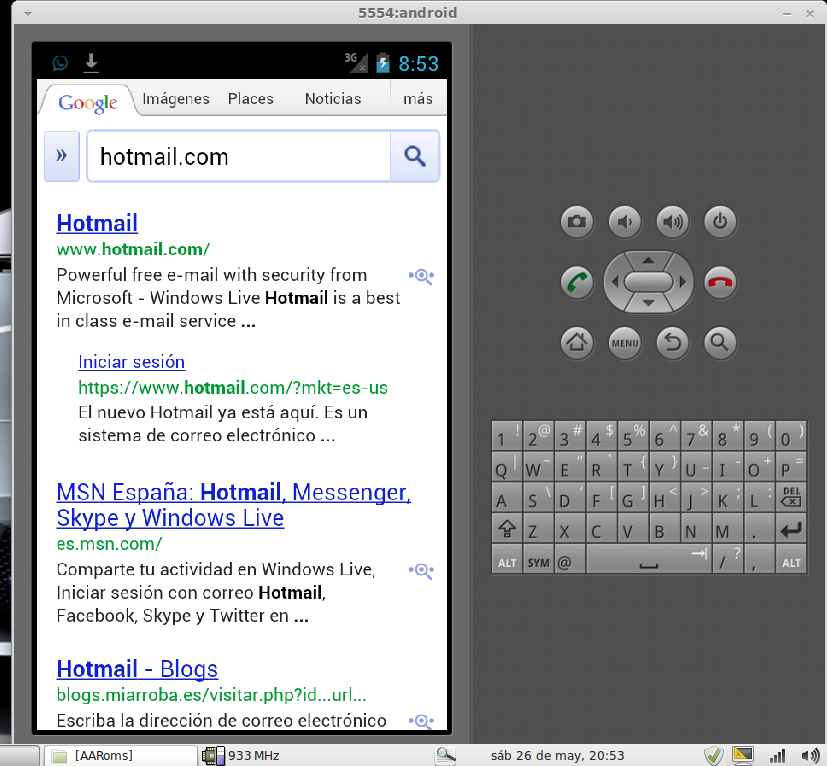Screen dimensions: 827x766
Task: Click the D-pad left arrow
Action: (614, 282)
